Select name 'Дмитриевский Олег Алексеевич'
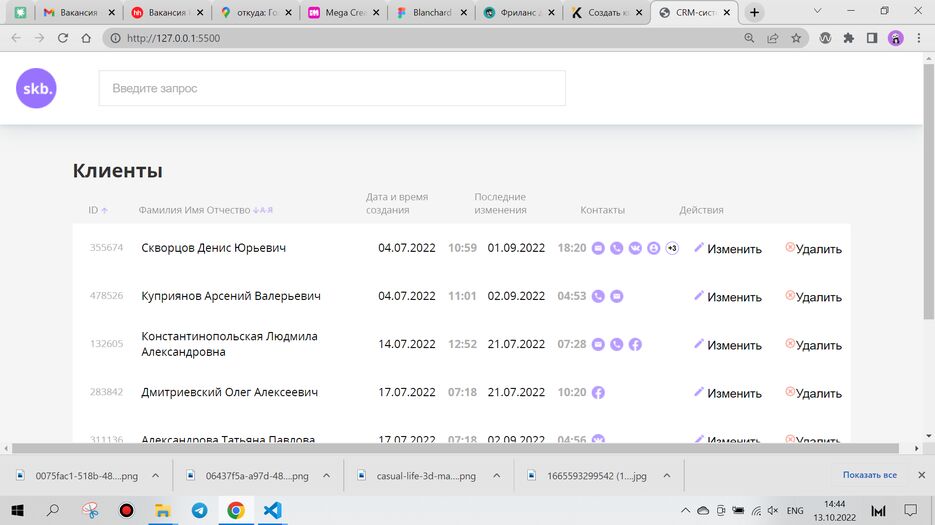Viewport: 935px width, 525px height. click(x=230, y=392)
